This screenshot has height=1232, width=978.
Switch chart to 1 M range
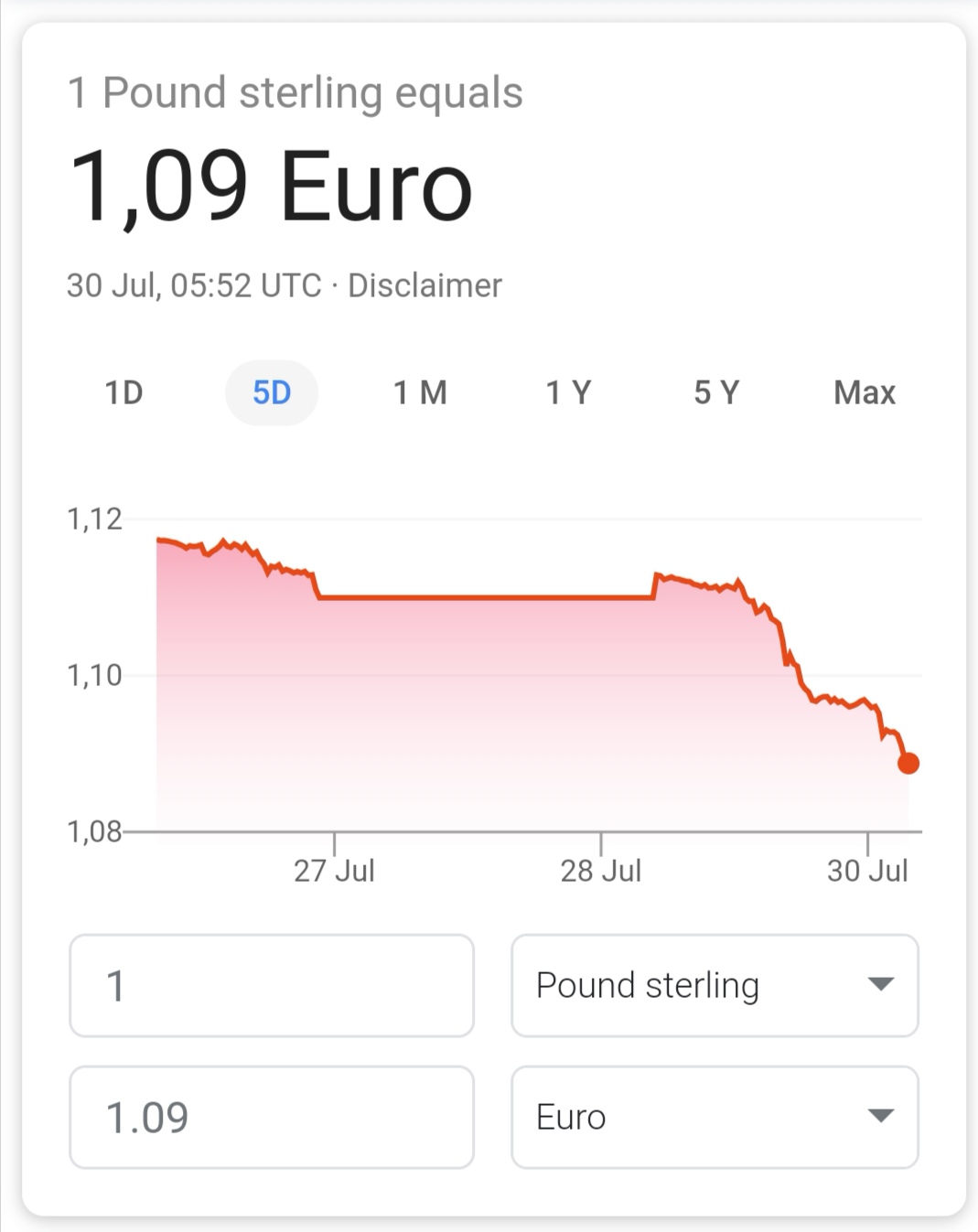pyautogui.click(x=420, y=392)
